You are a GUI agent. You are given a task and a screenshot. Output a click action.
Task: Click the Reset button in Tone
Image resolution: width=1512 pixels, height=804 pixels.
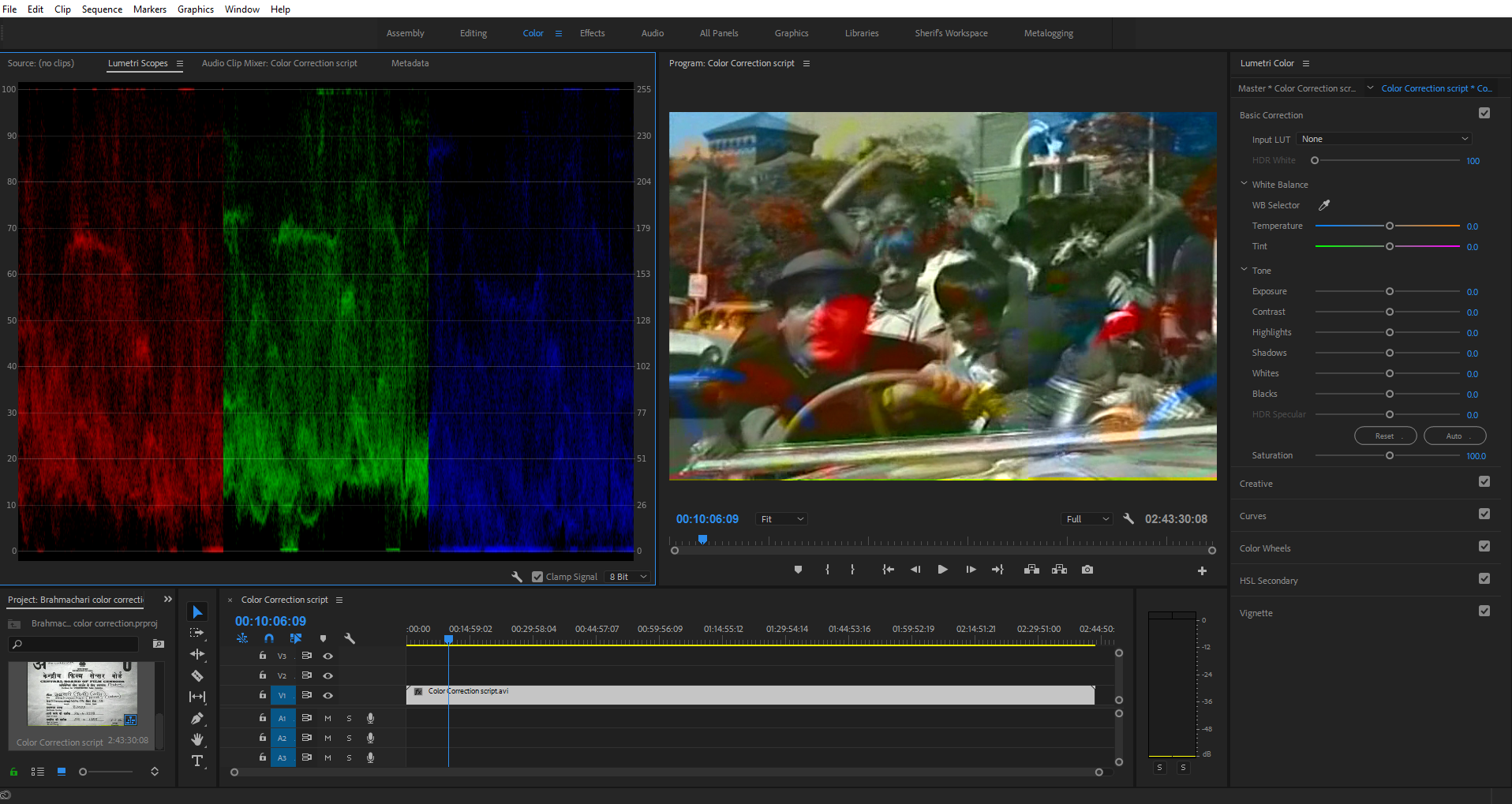point(1385,436)
